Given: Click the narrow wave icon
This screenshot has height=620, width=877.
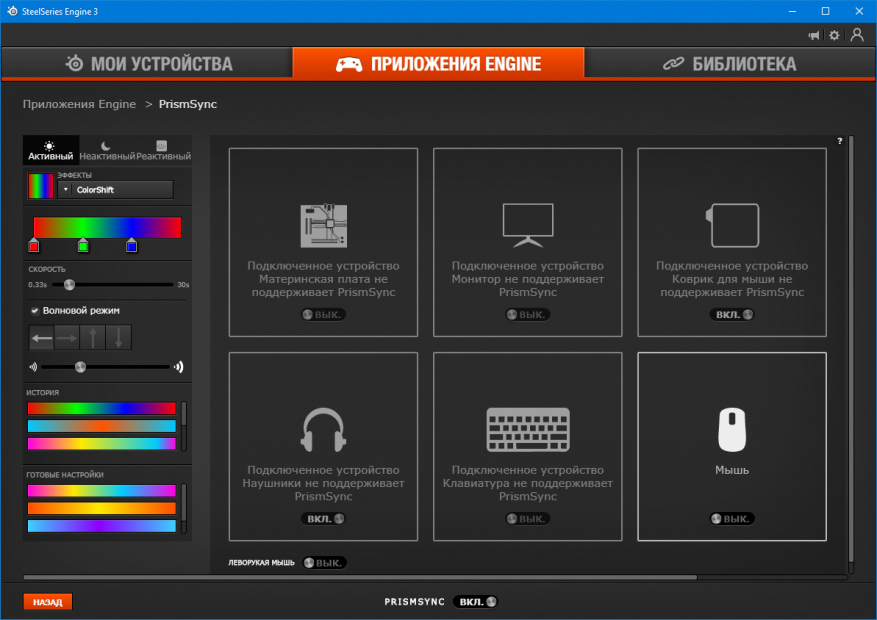Looking at the screenshot, I should click(x=33, y=367).
